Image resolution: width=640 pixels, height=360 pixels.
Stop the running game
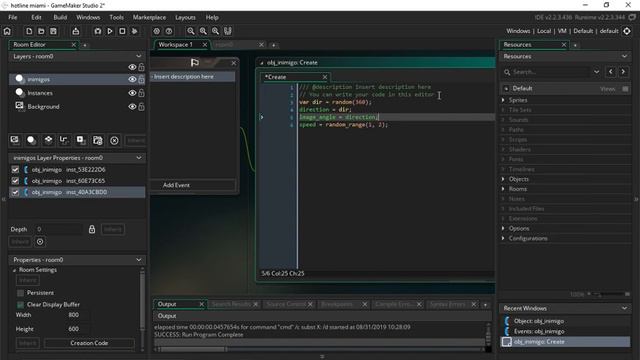point(122,31)
